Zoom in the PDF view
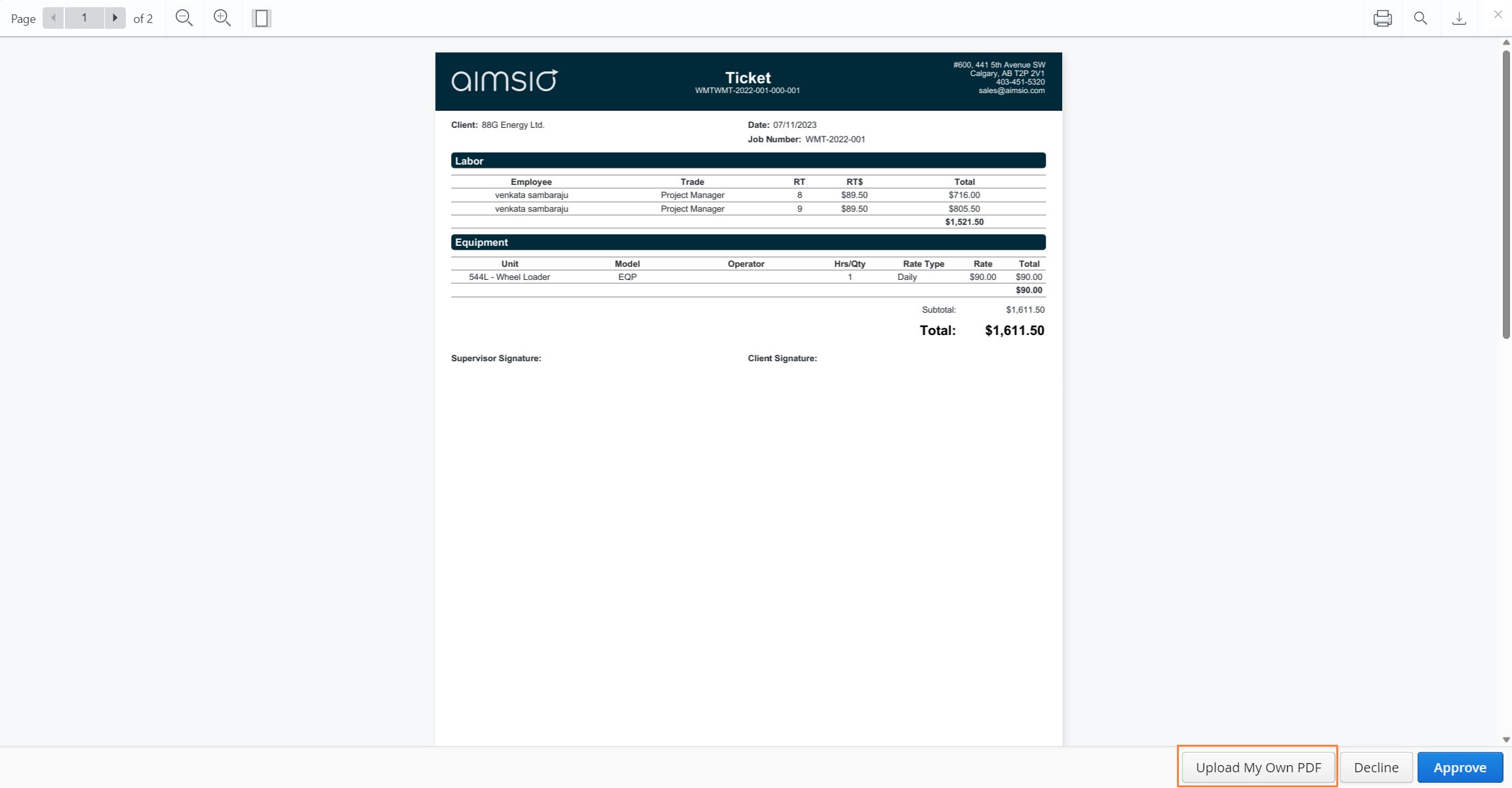The height and width of the screenshot is (788, 1512). [x=222, y=18]
